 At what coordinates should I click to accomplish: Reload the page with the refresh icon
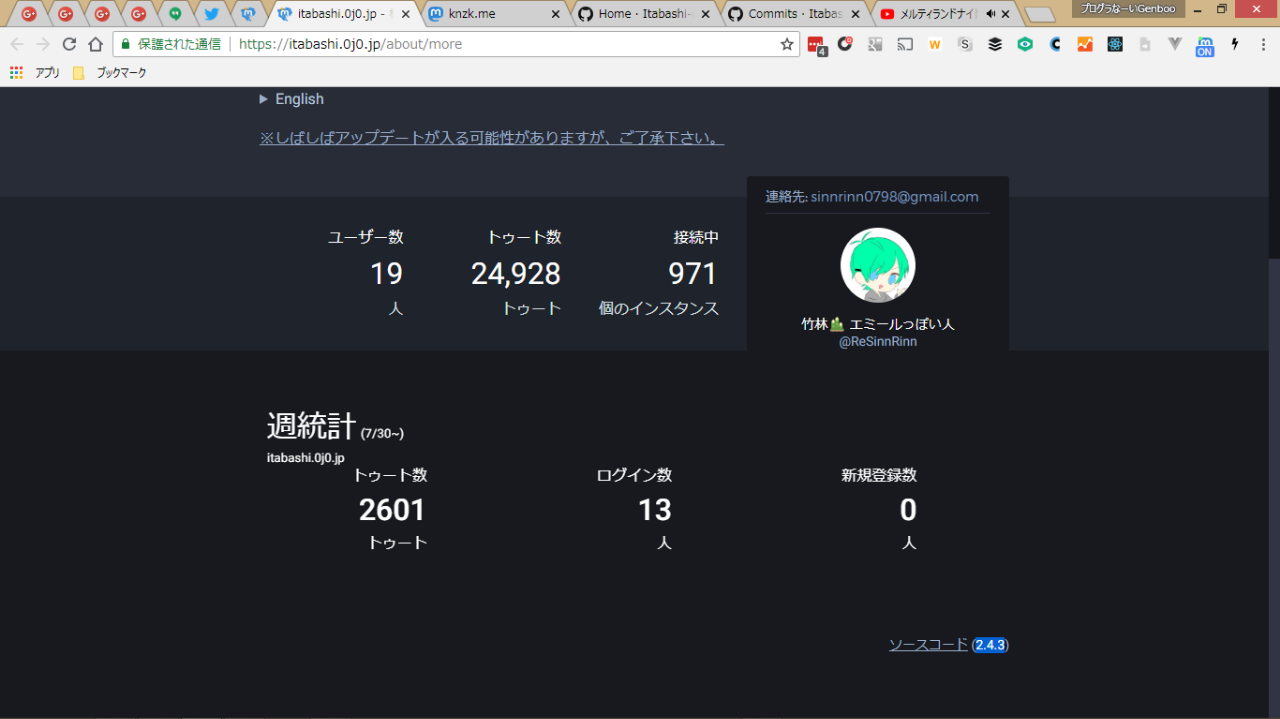click(69, 44)
